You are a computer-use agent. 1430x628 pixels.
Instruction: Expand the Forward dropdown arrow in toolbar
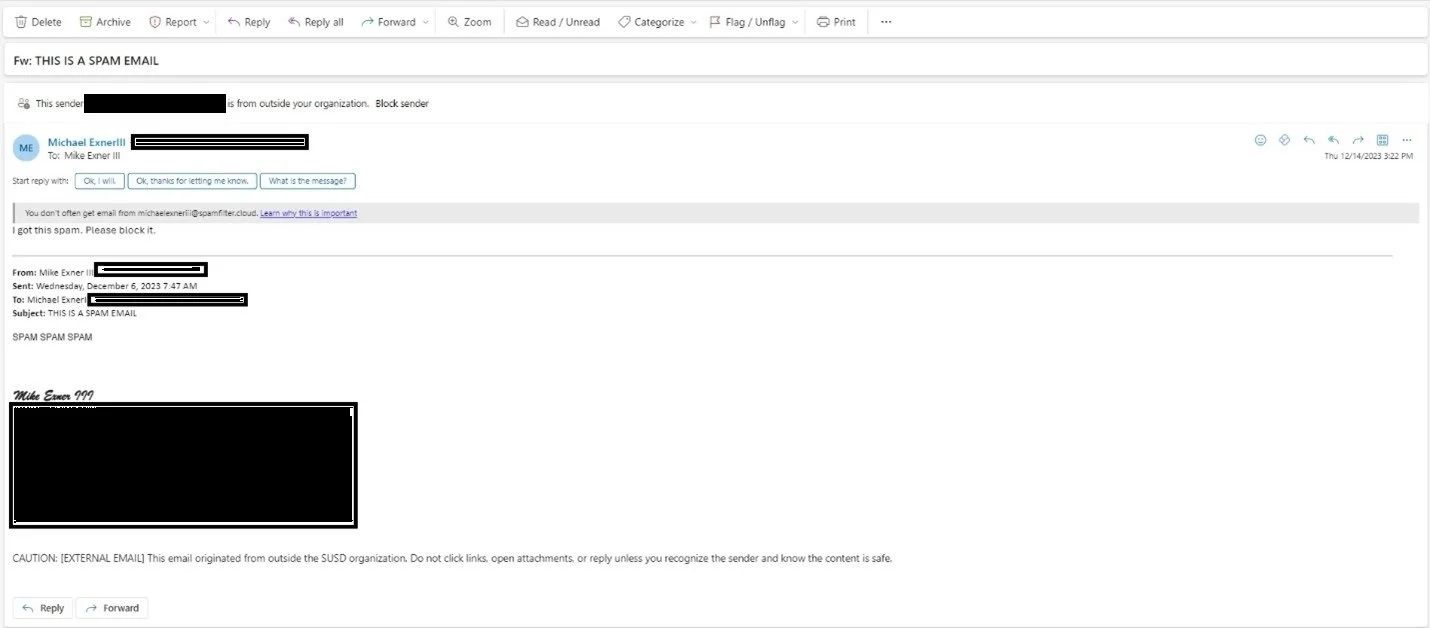427,22
